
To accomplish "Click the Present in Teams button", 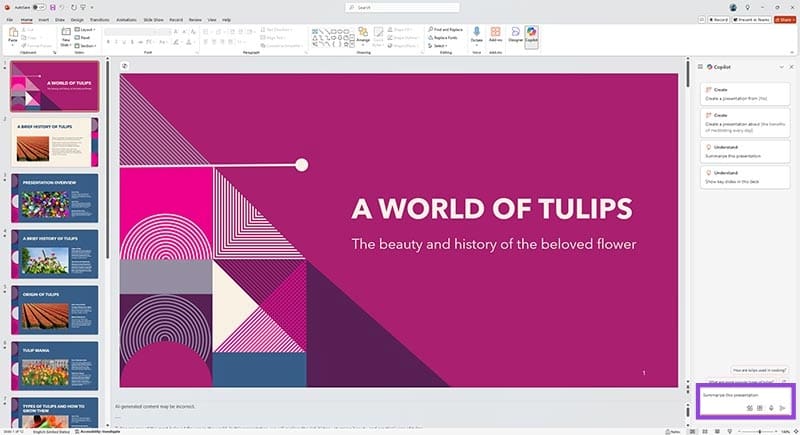I will pos(751,19).
